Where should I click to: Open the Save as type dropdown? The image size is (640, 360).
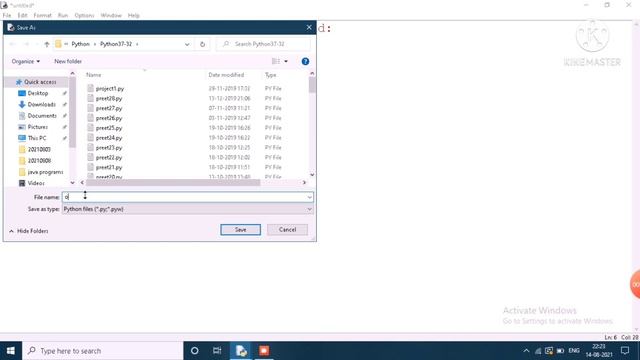pyautogui.click(x=188, y=209)
